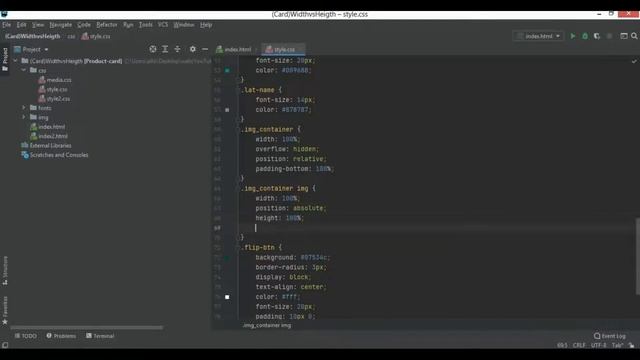
Task: Open the Terminal tool window
Action: 100,336
